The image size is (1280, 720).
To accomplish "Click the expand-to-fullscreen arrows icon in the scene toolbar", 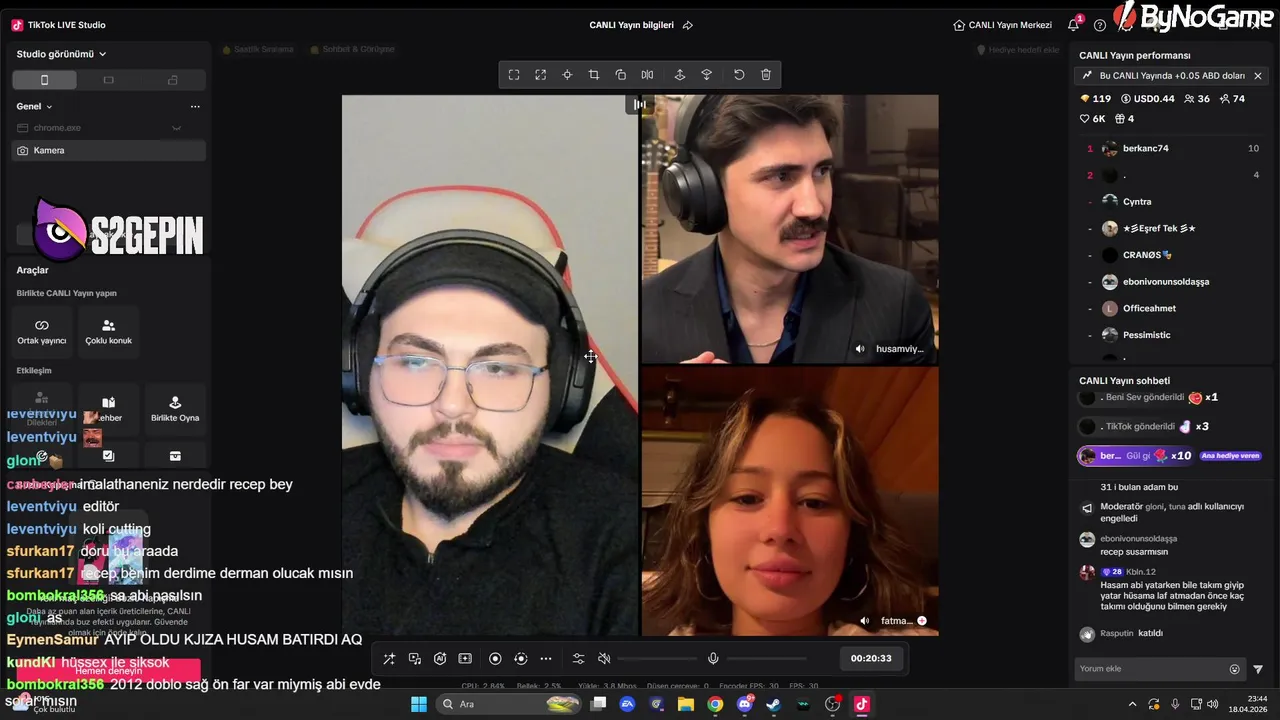I will [x=541, y=75].
